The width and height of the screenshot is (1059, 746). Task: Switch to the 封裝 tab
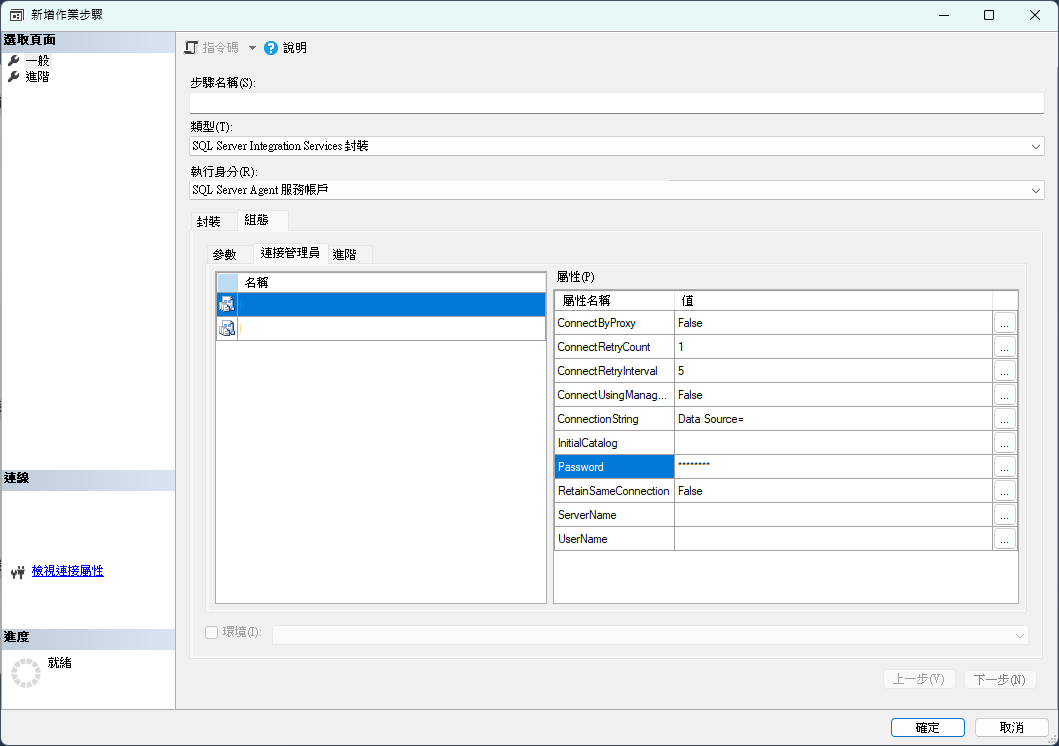pos(209,222)
